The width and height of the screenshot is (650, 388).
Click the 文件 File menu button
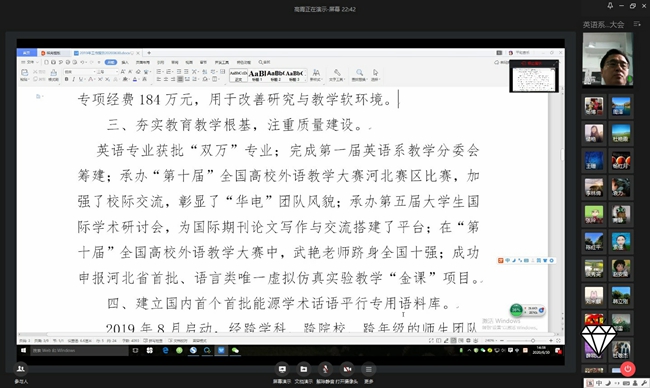tap(29, 62)
